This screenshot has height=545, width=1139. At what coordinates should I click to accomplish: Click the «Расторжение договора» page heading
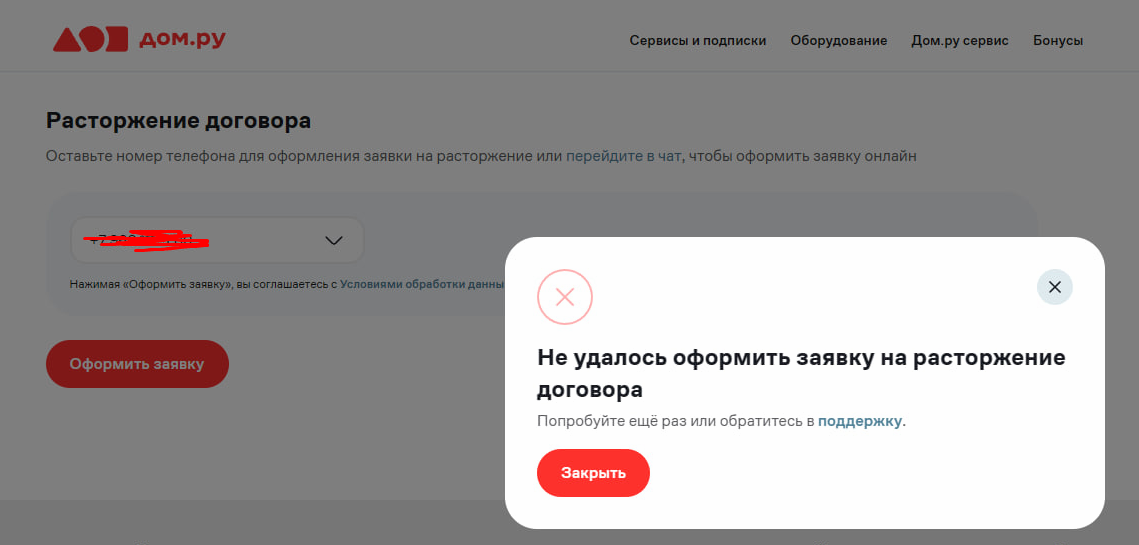(x=178, y=121)
